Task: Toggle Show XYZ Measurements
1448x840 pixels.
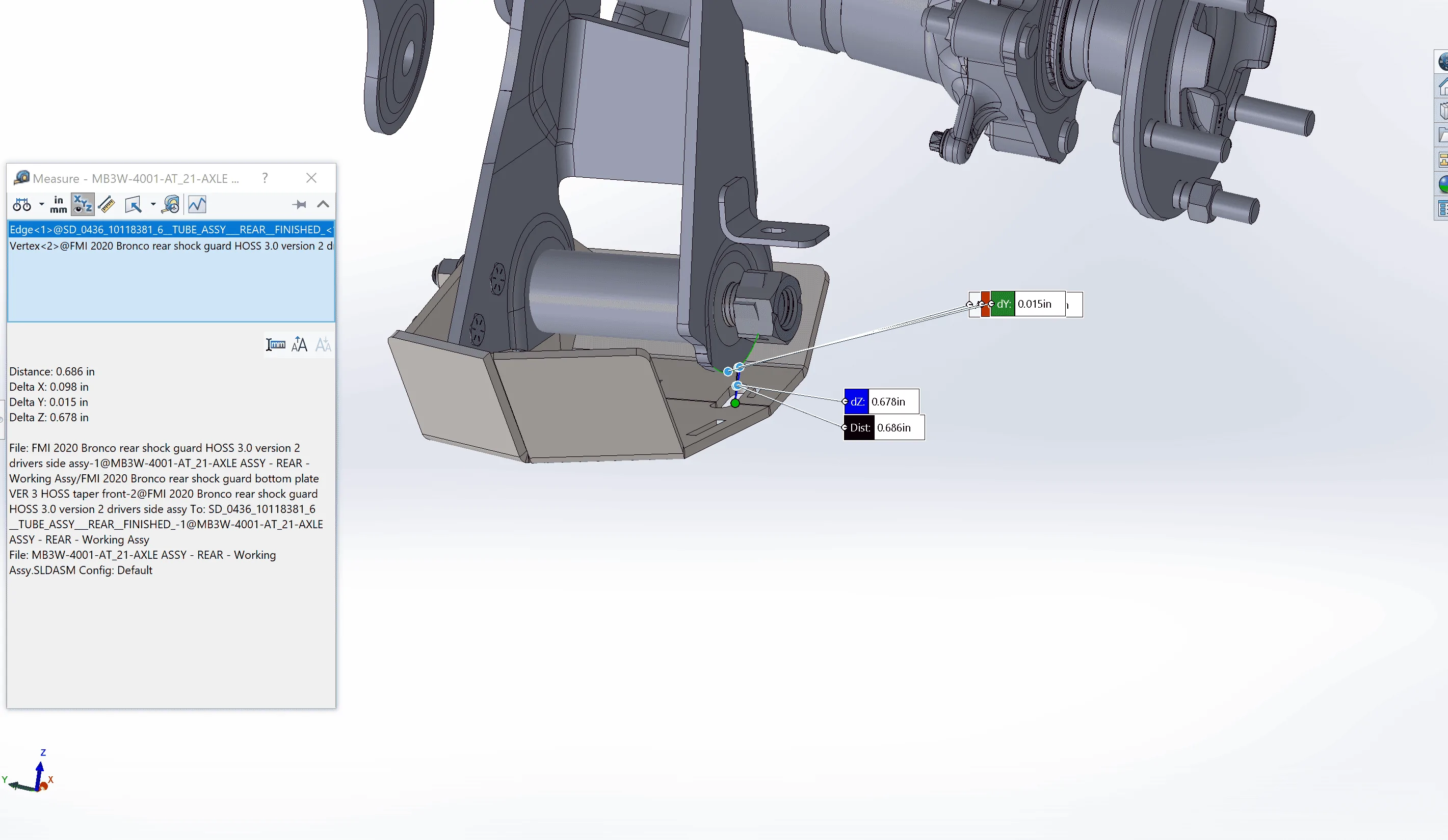Action: 82,204
